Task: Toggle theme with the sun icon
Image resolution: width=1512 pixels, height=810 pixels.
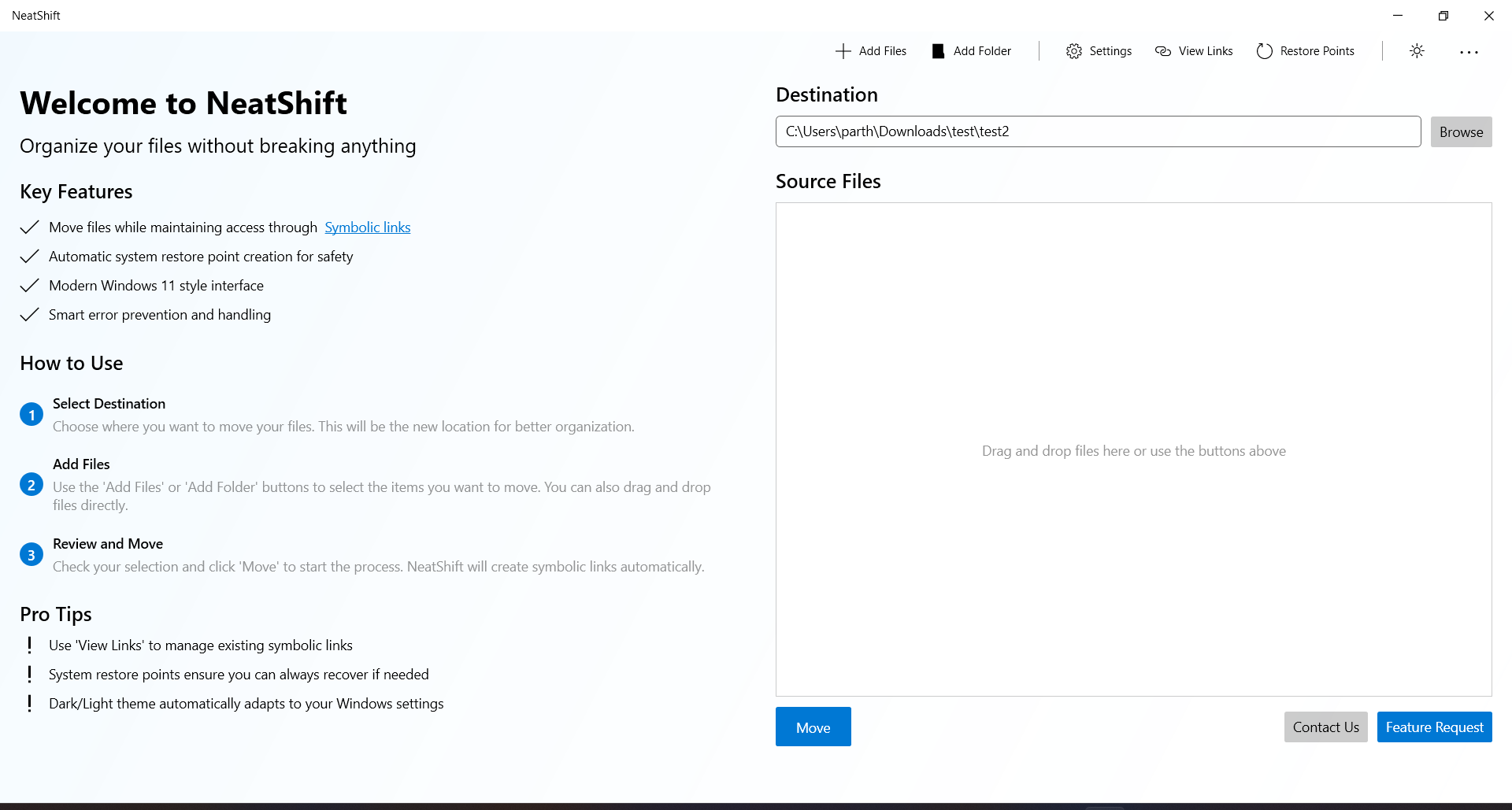Action: 1417,51
